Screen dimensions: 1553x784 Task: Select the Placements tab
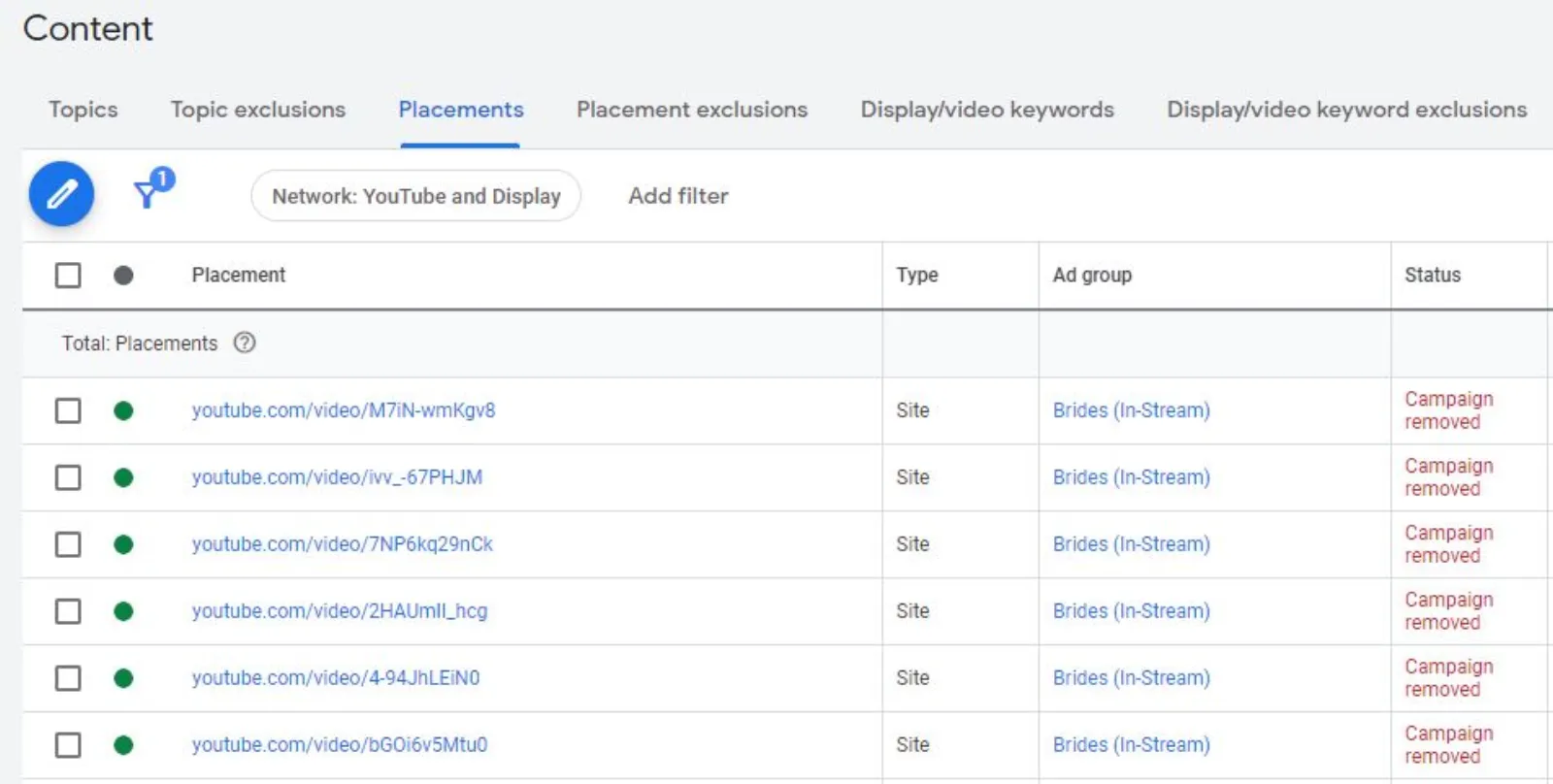pos(461,110)
